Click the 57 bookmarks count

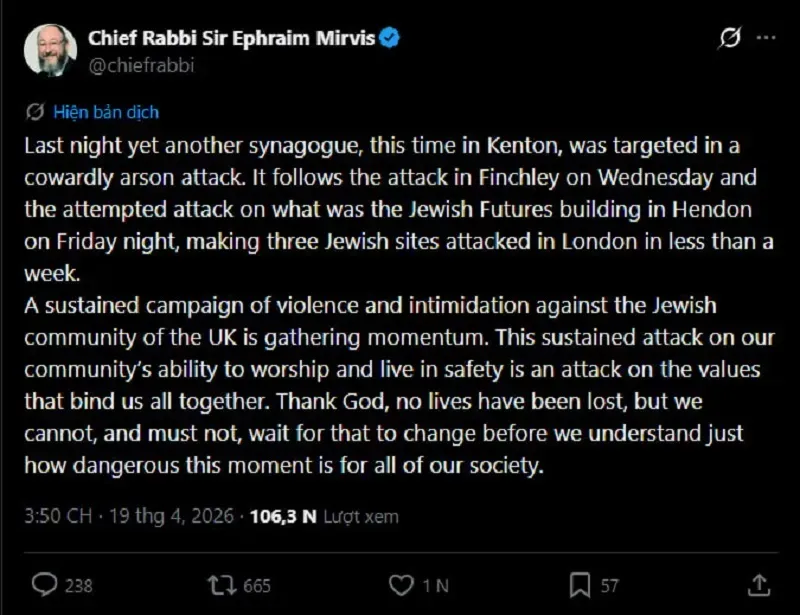610,585
